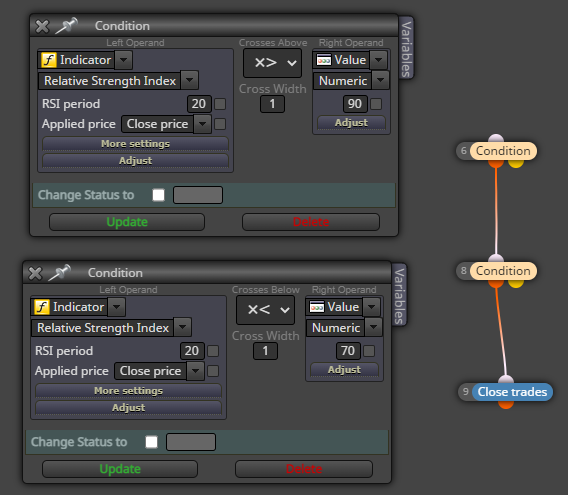Expand Value type dropdown in Crosses Below panel
This screenshot has width=568, height=495.
(x=372, y=307)
